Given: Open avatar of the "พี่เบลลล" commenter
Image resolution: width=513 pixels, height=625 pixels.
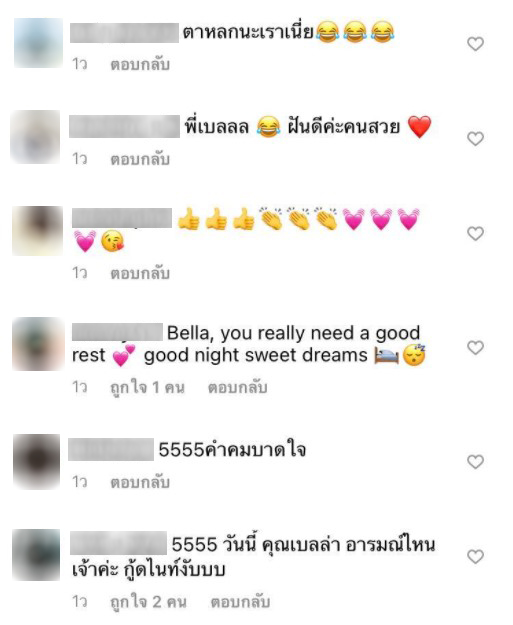Looking at the screenshot, I should (35, 137).
